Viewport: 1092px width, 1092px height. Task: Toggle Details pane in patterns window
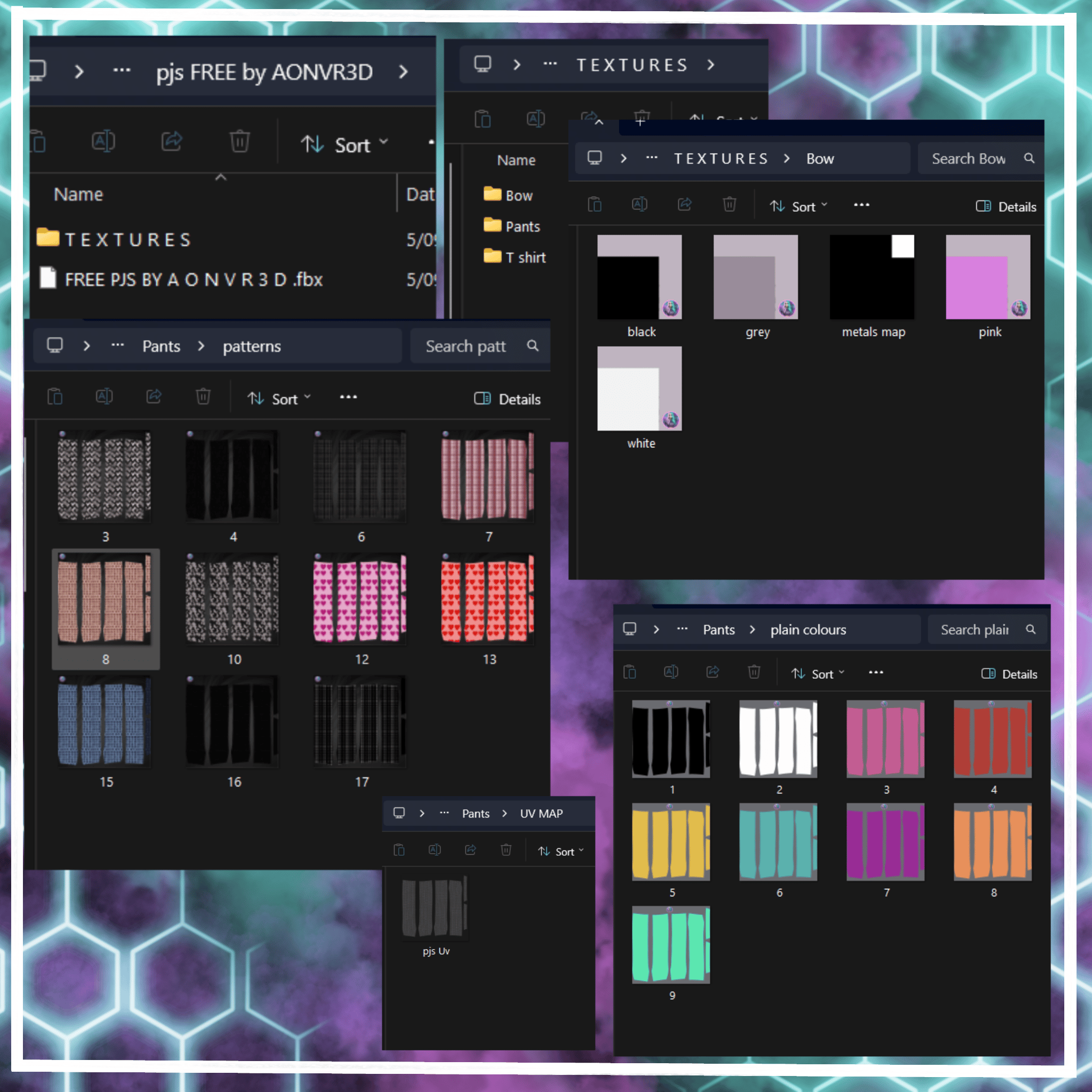point(507,399)
